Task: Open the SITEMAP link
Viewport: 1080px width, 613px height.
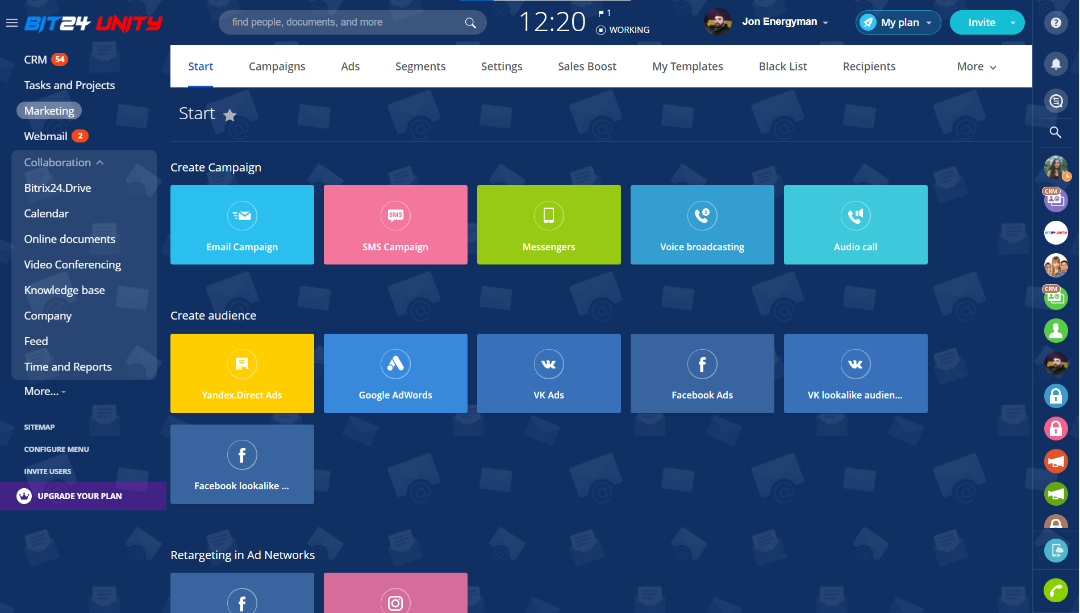Action: (x=39, y=427)
